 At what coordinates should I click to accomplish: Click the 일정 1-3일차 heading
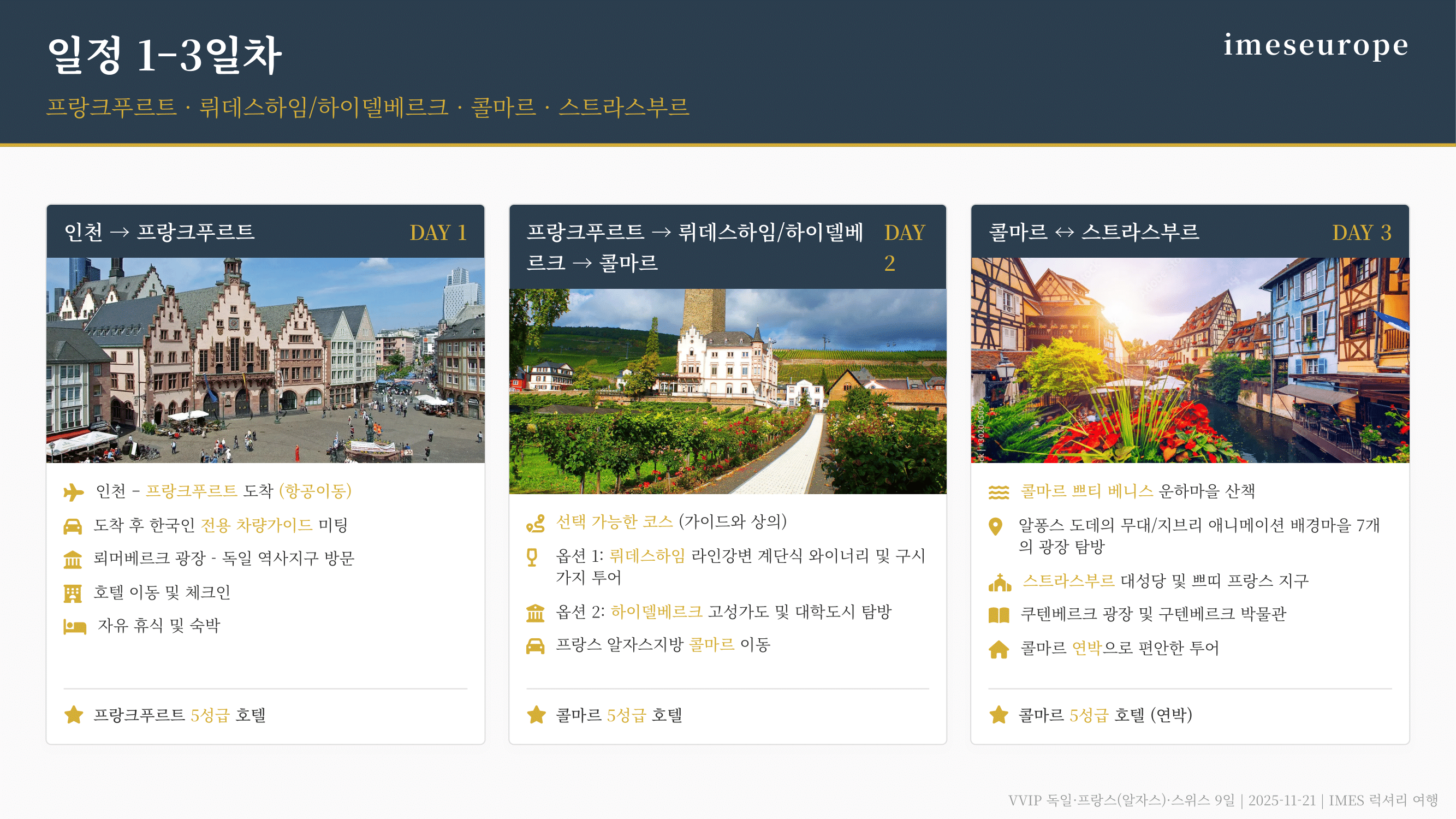164,54
